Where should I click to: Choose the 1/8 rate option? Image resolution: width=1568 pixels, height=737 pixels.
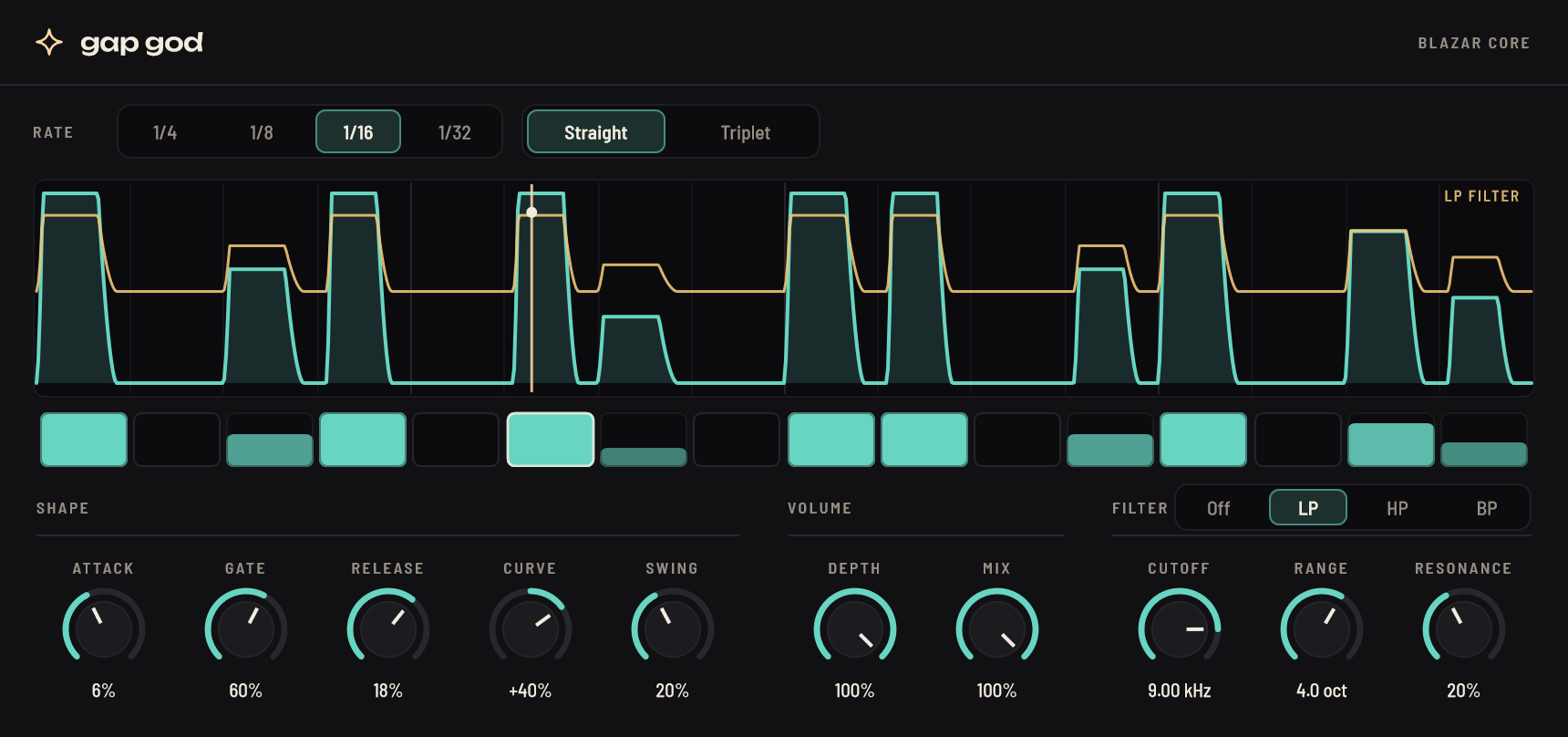click(x=262, y=132)
